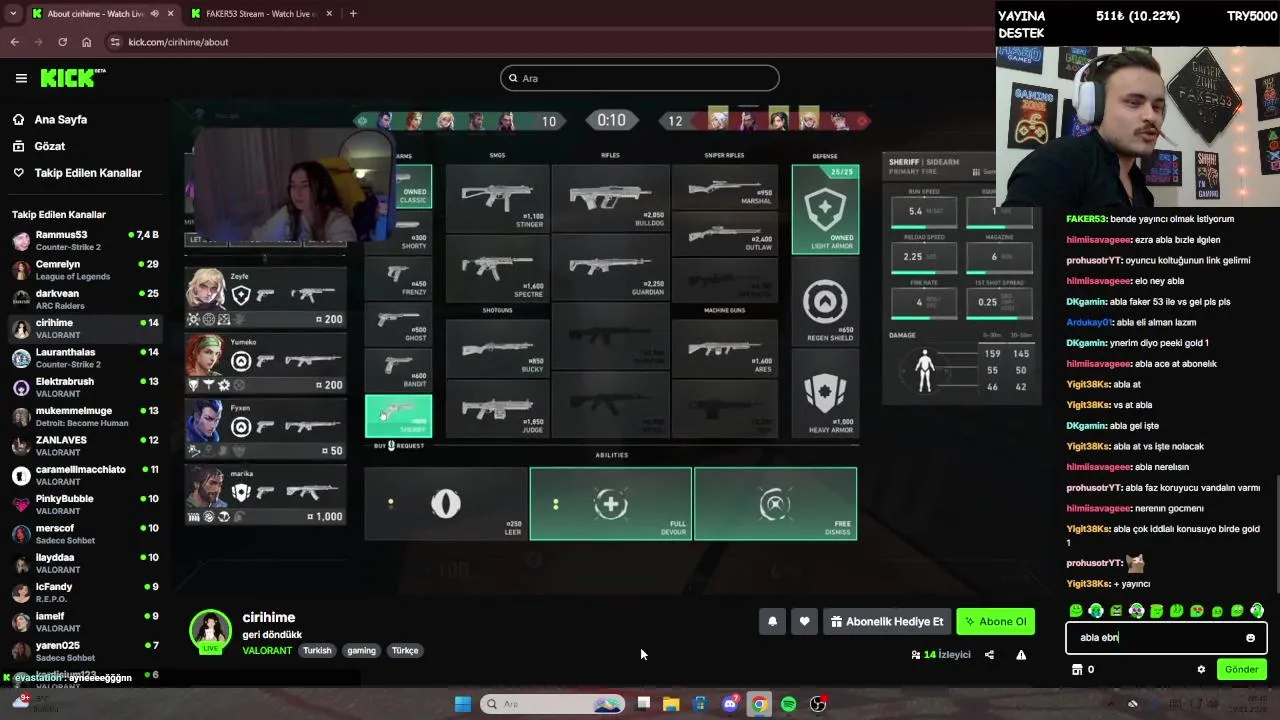The image size is (1280, 720).
Task: Open the Kick hamburger menu
Action: click(21, 78)
